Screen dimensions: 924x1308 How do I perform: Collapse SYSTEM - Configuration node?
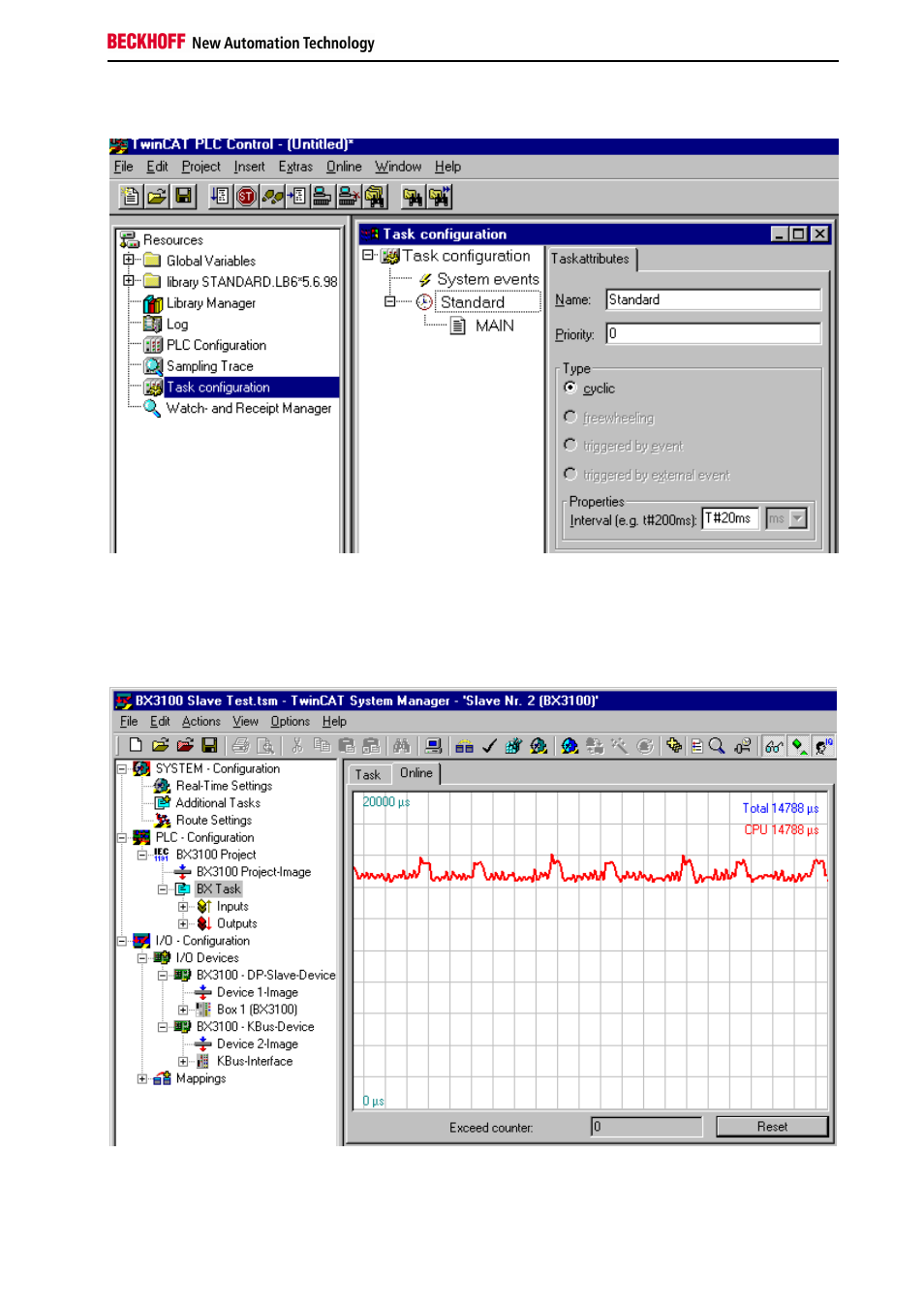[x=122, y=768]
